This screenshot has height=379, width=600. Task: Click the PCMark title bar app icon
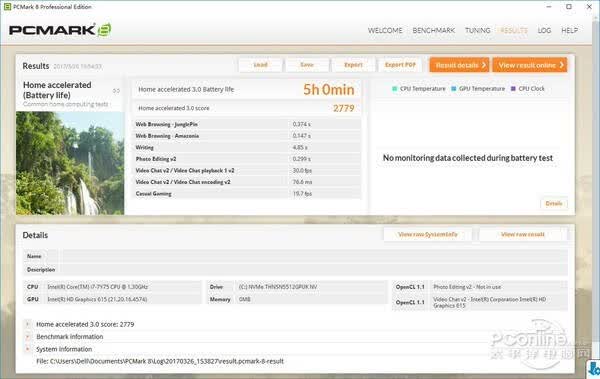(x=7, y=7)
